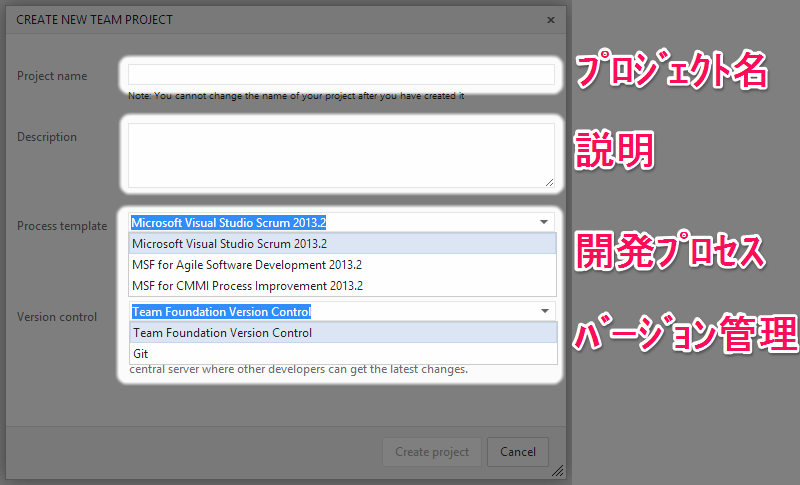Click the Description box resize grip

coord(549,183)
